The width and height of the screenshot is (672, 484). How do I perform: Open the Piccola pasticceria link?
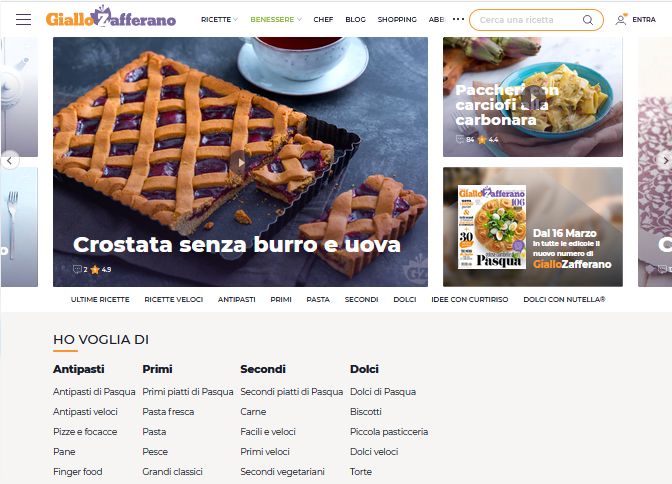click(x=389, y=432)
